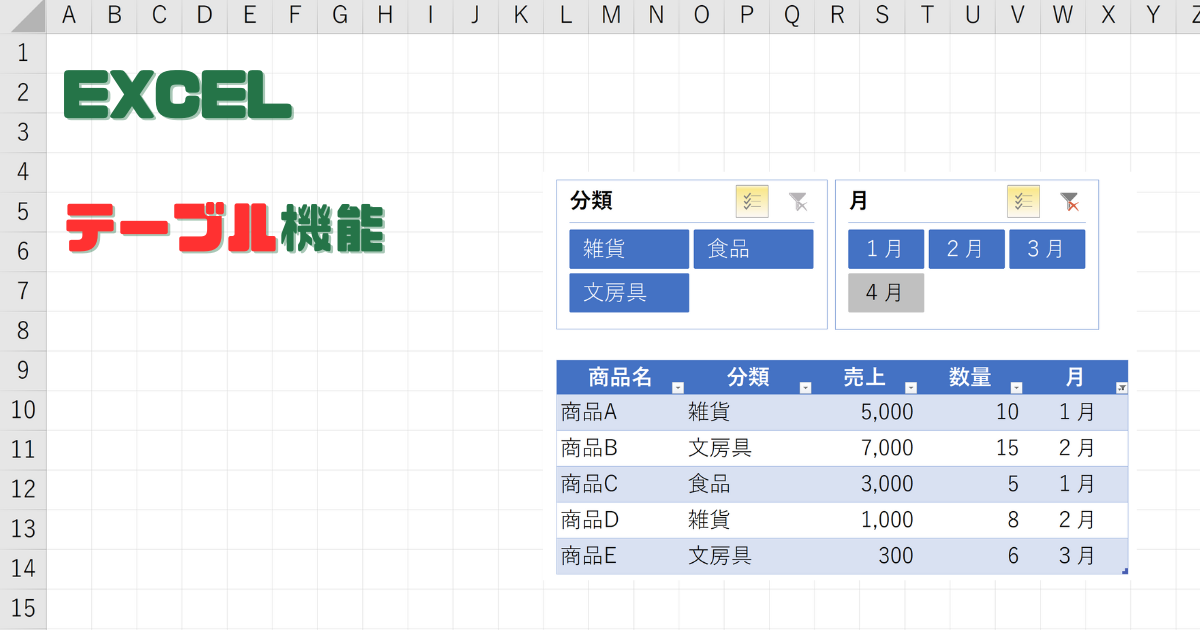Select the 数量 table header cell
This screenshot has width=1200, height=630.
972,377
